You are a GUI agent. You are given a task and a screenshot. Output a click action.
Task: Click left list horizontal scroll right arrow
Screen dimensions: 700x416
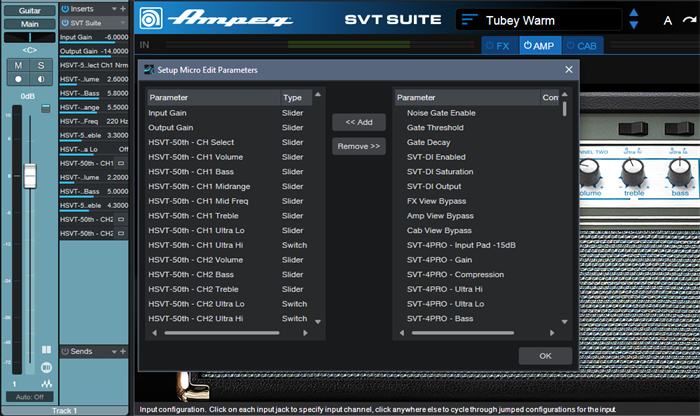point(305,333)
